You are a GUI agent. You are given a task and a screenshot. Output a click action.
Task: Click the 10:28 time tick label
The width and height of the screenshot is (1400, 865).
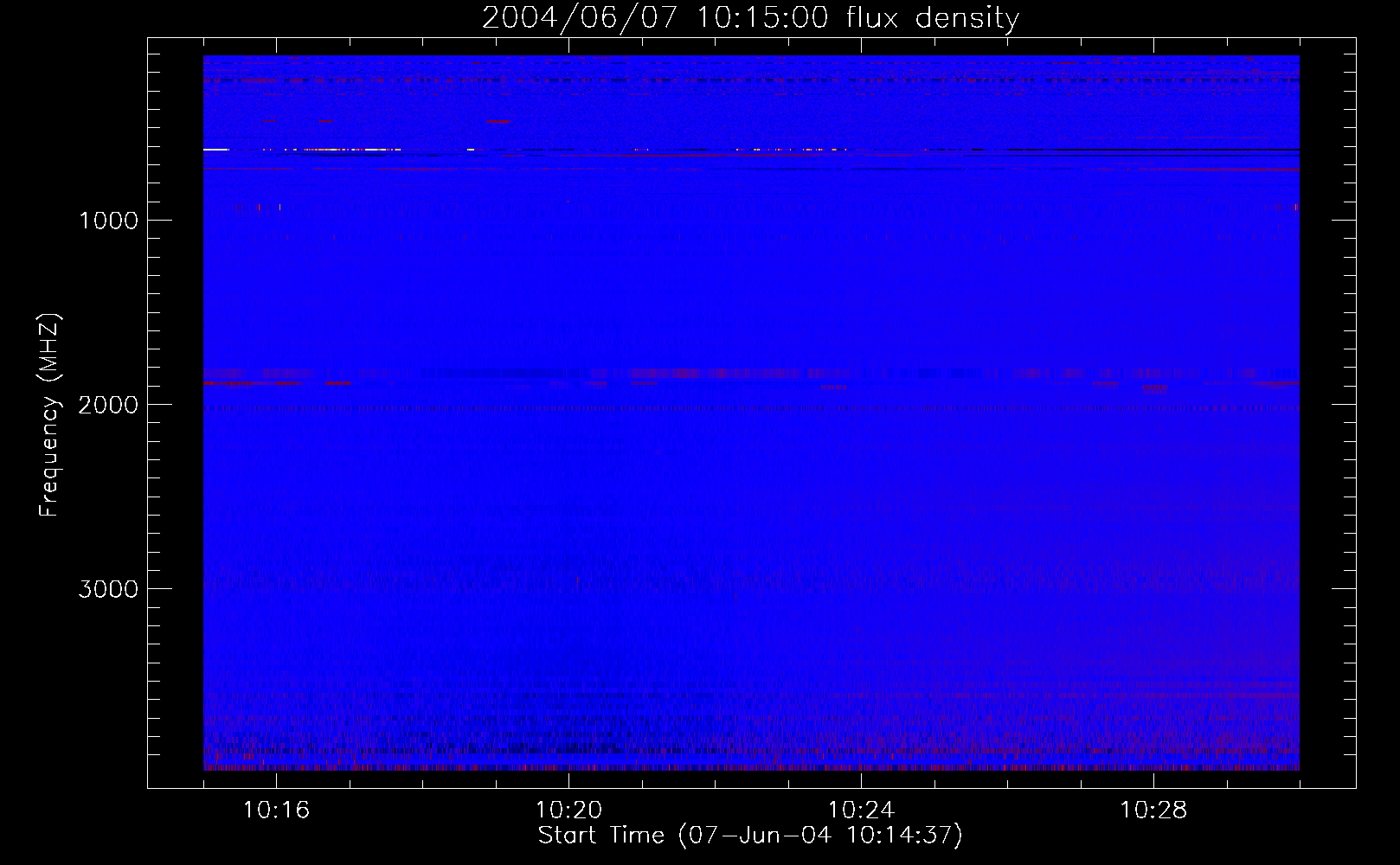tap(1153, 811)
